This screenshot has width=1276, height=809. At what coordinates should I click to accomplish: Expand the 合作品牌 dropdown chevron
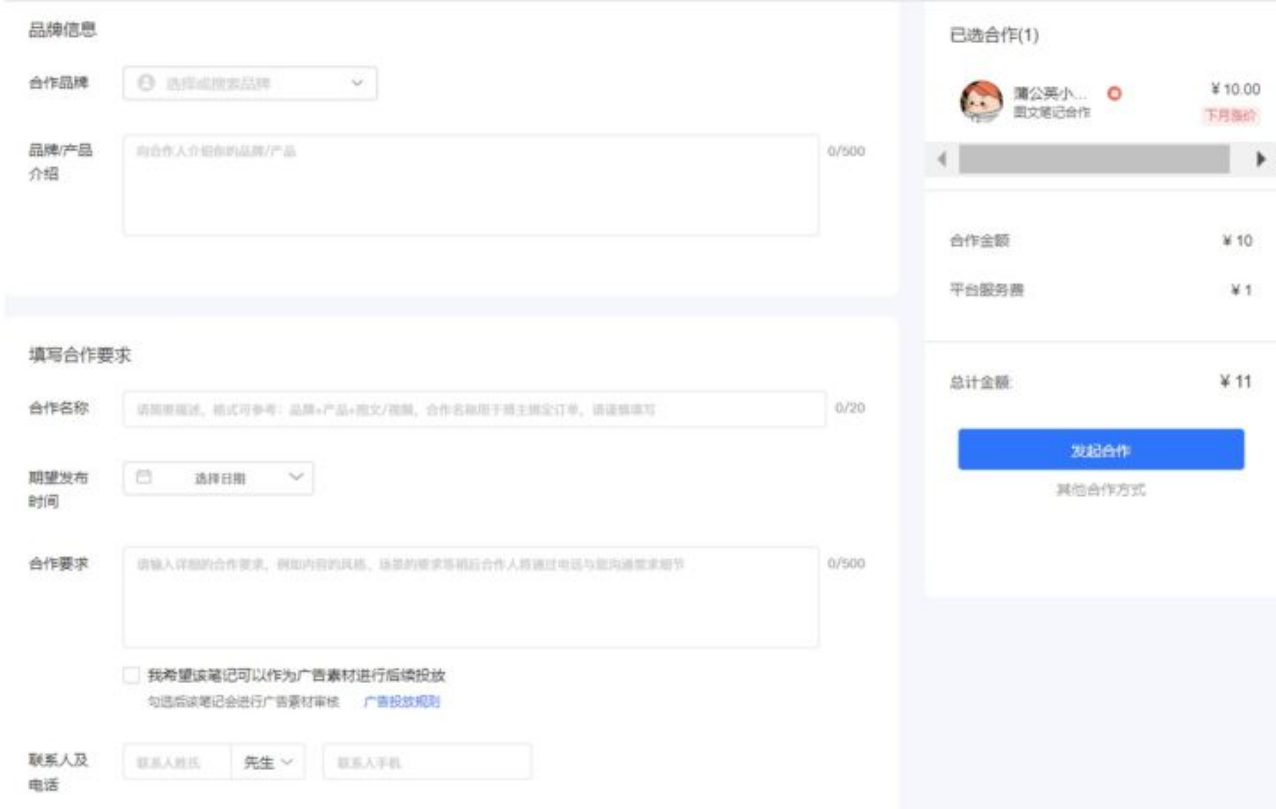pos(357,84)
